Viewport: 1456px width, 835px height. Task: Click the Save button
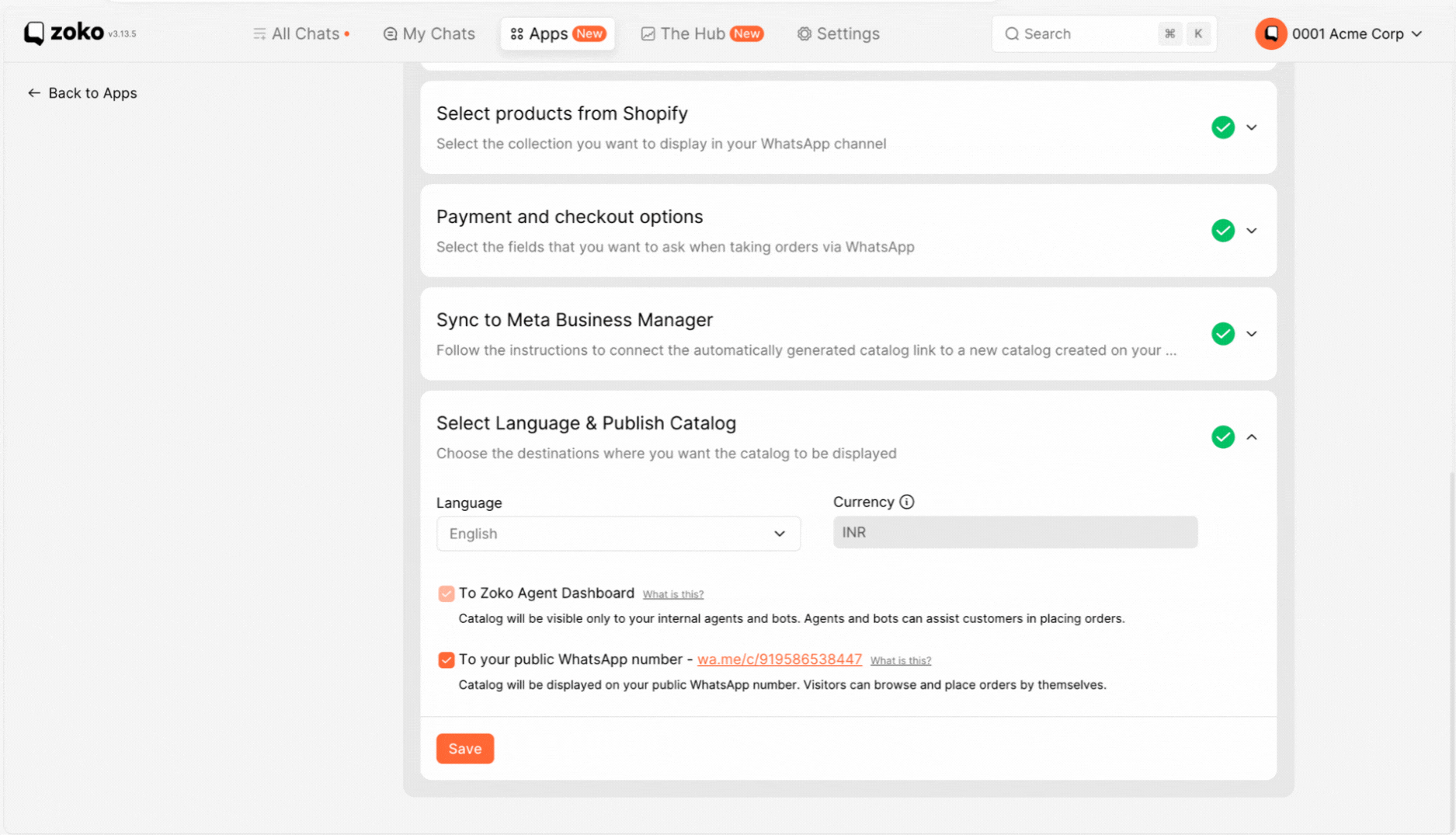point(464,749)
